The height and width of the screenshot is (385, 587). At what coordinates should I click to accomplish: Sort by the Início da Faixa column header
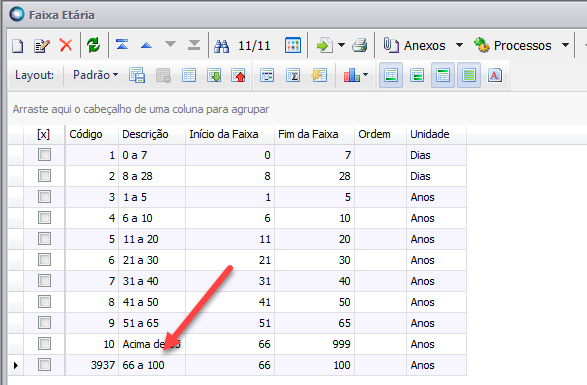(x=230, y=134)
